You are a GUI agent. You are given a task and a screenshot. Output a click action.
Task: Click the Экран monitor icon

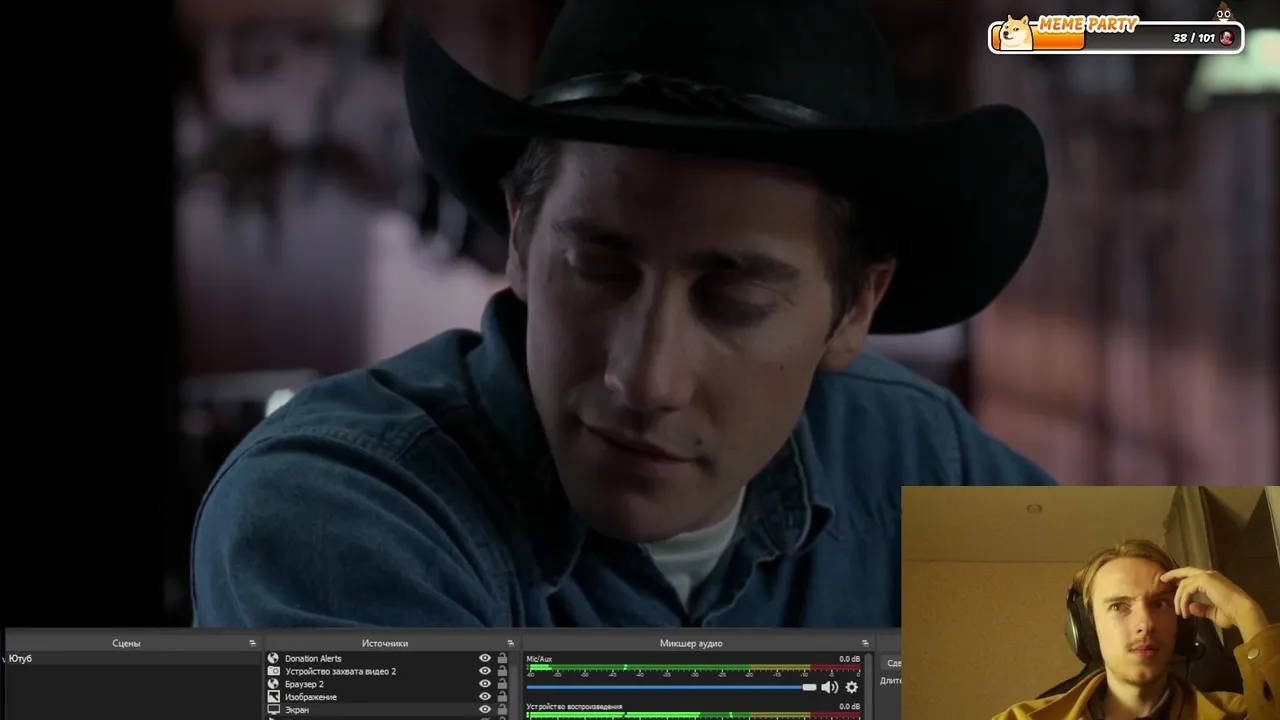click(273, 710)
